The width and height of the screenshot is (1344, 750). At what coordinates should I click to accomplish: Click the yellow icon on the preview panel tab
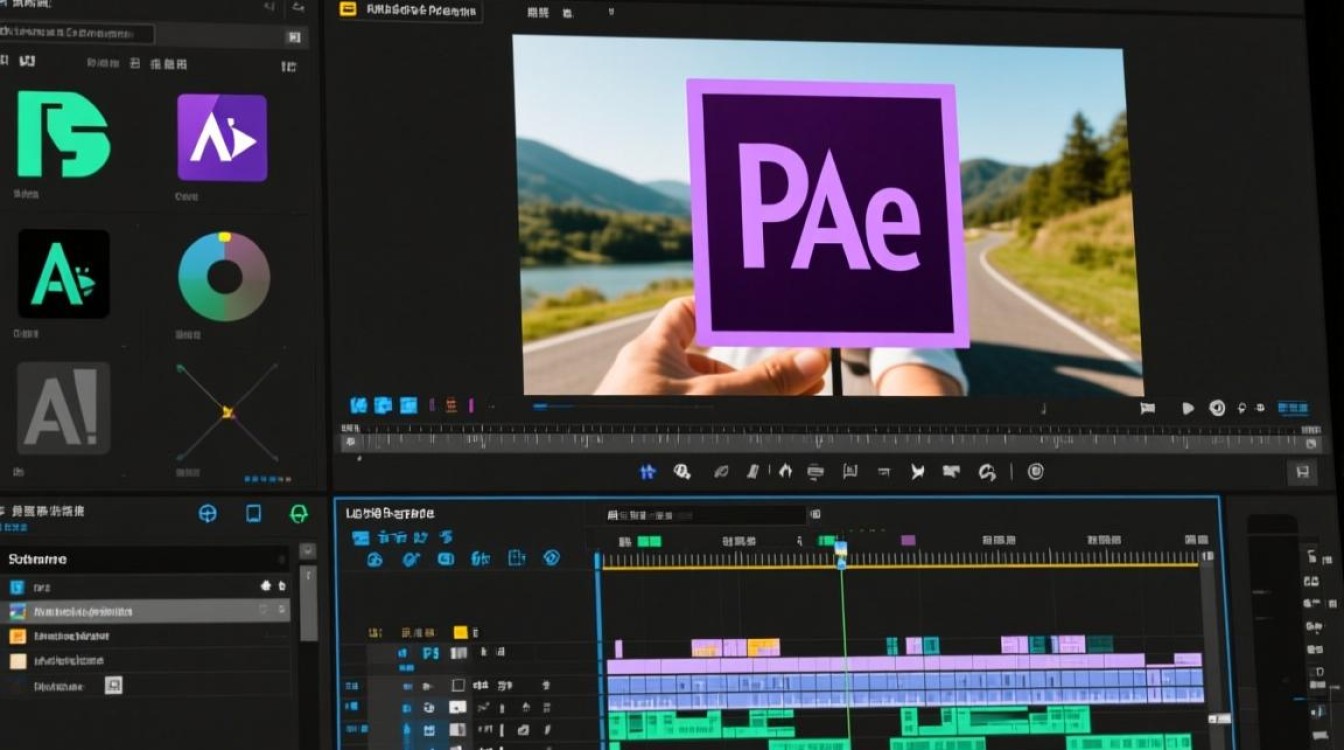pyautogui.click(x=348, y=10)
